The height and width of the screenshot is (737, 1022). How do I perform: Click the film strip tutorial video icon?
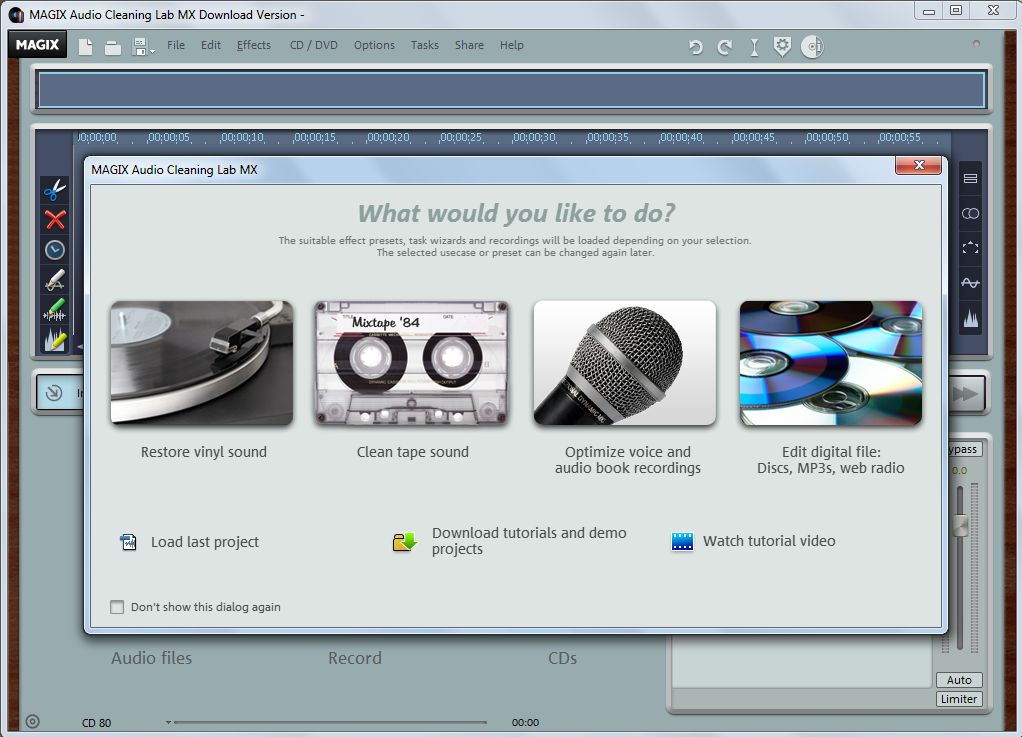682,542
